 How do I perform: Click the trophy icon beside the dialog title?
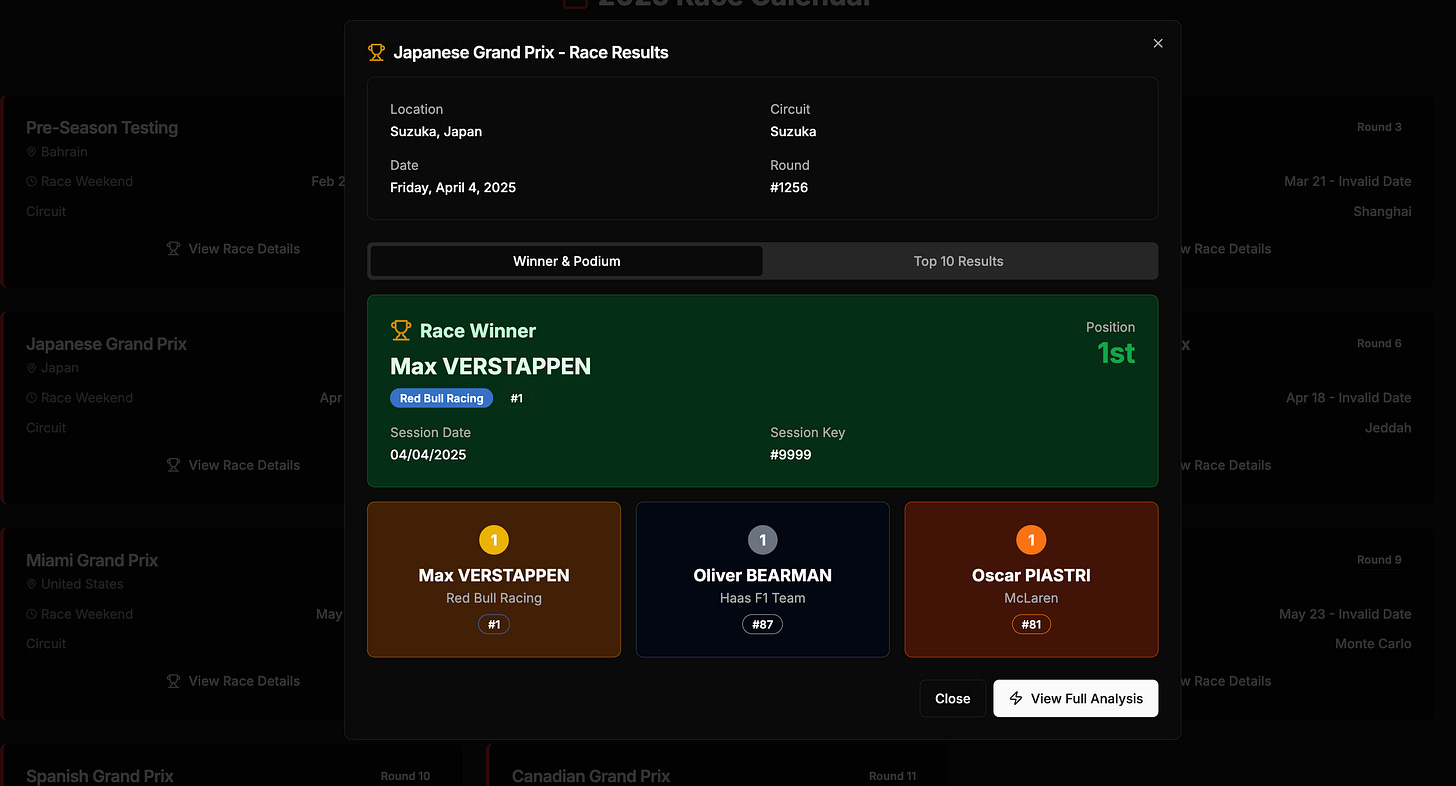coord(376,52)
